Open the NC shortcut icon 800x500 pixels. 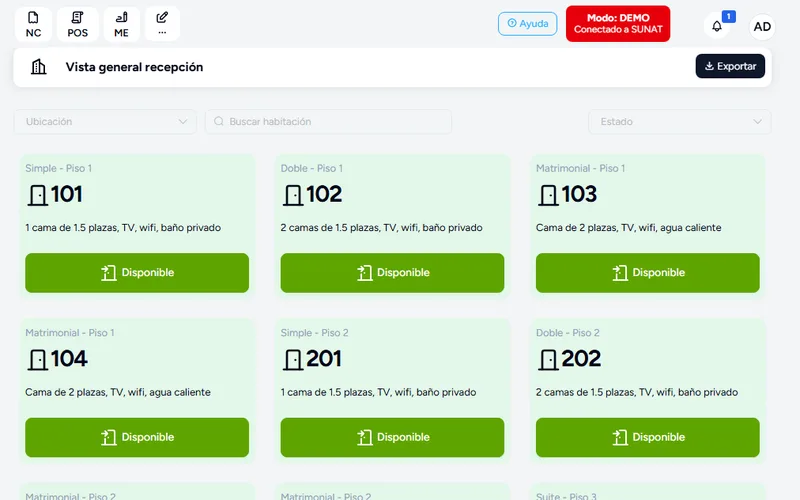[x=33, y=24]
